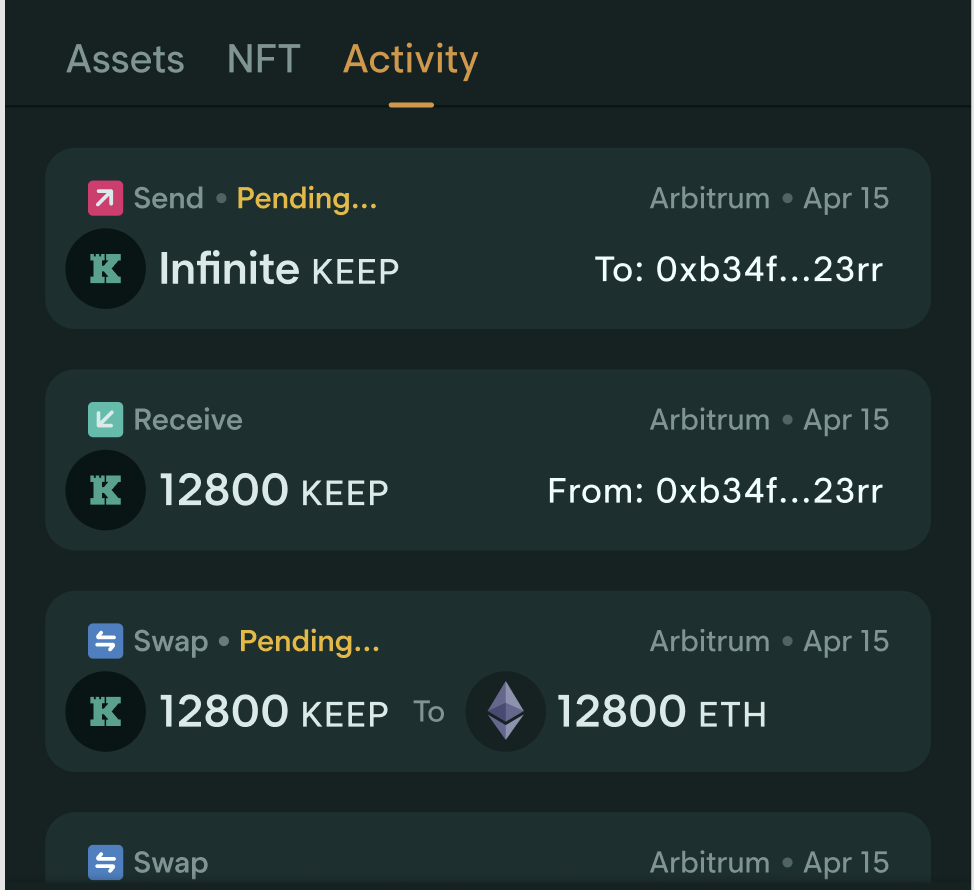Click the KEEP token logo in Receive row
The height and width of the screenshot is (890, 974).
pyautogui.click(x=105, y=490)
